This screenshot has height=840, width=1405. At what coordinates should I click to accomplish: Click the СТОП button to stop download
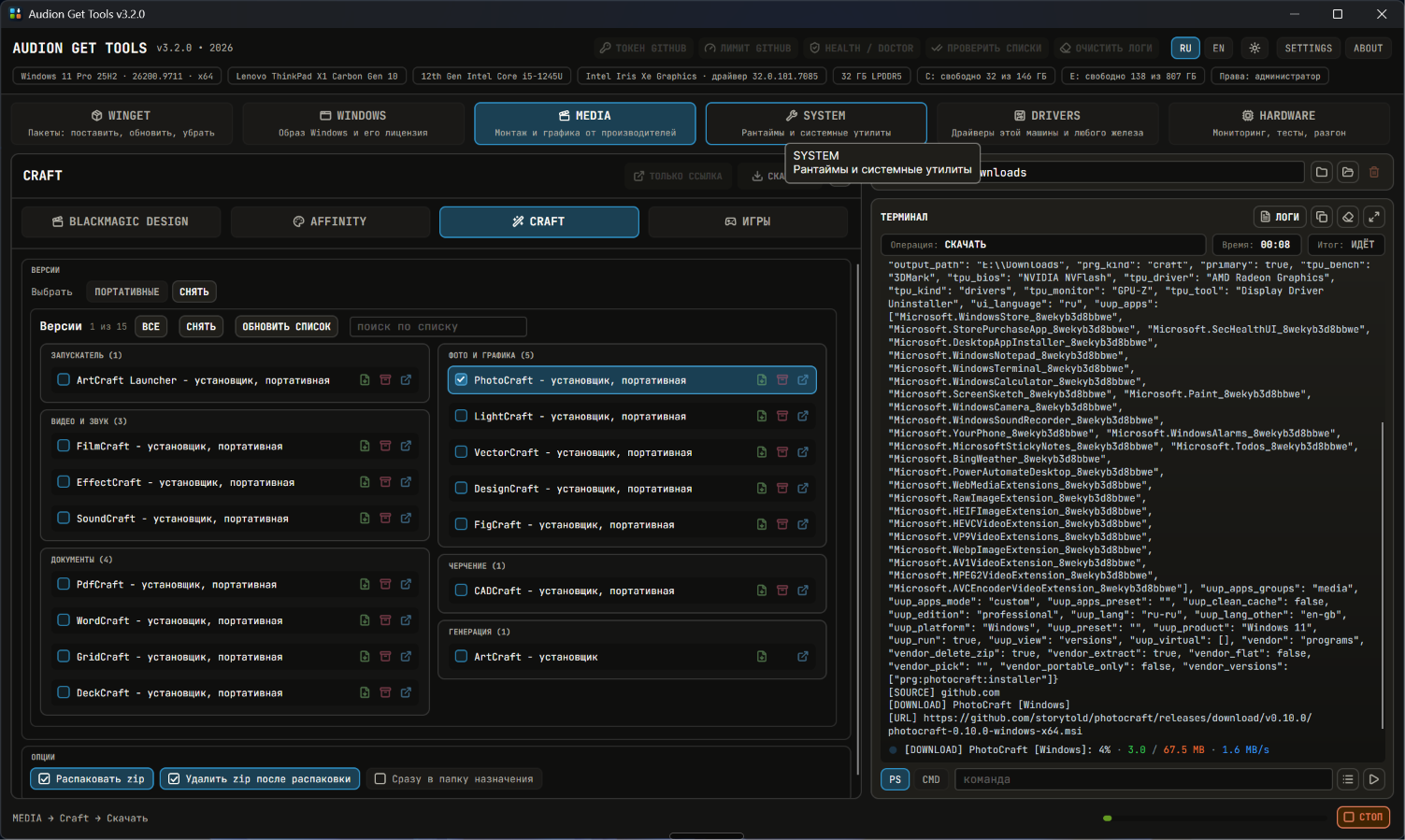coord(1363,817)
